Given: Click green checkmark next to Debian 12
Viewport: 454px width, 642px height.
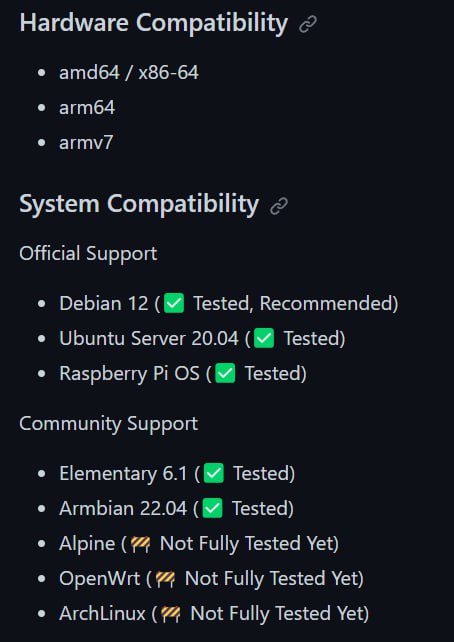Looking at the screenshot, I should (174, 304).
